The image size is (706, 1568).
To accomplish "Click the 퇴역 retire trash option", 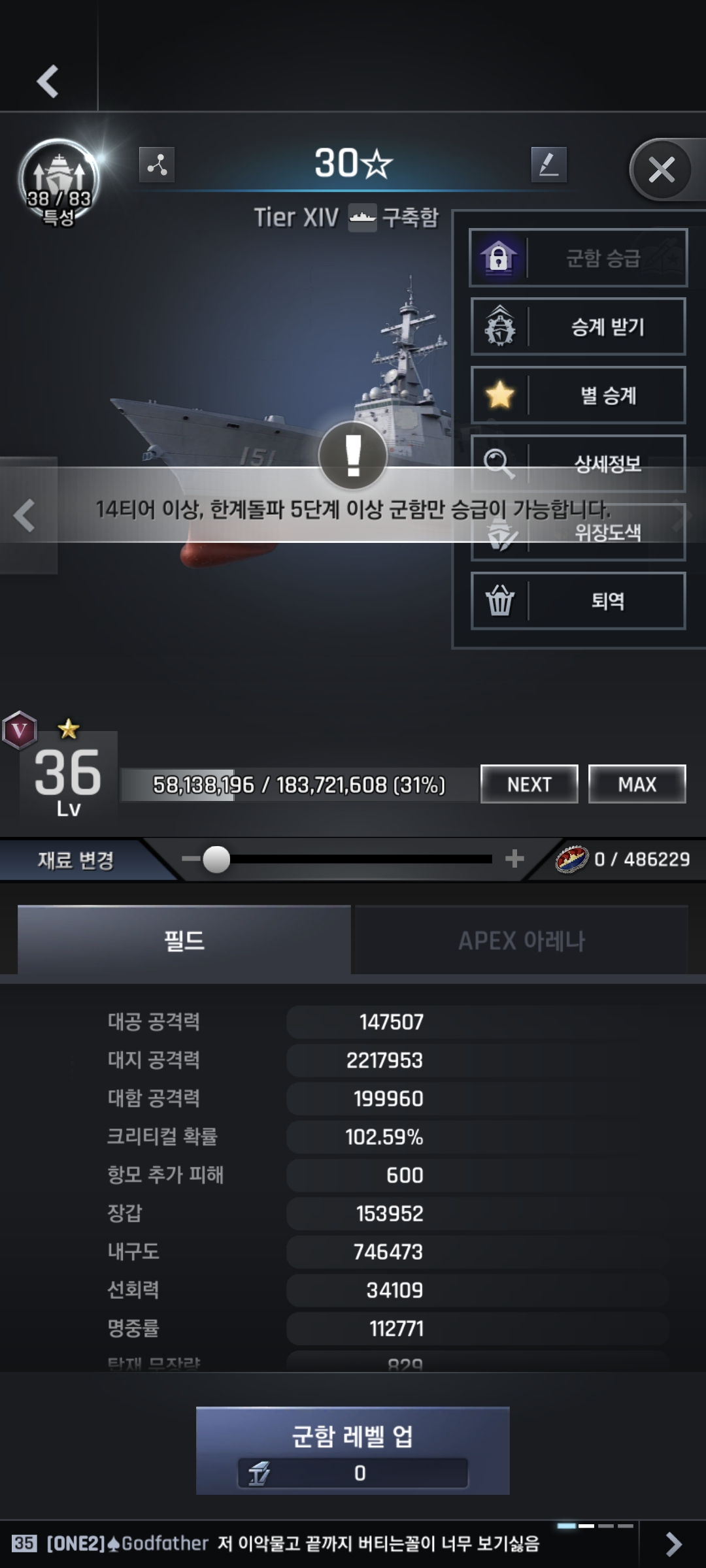I will [x=578, y=601].
